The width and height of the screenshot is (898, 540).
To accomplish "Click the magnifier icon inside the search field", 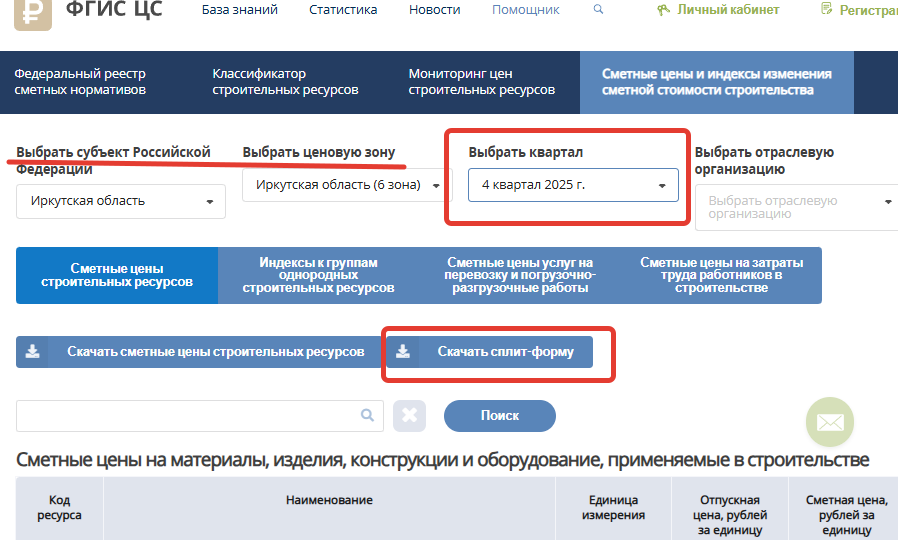I will click(367, 415).
